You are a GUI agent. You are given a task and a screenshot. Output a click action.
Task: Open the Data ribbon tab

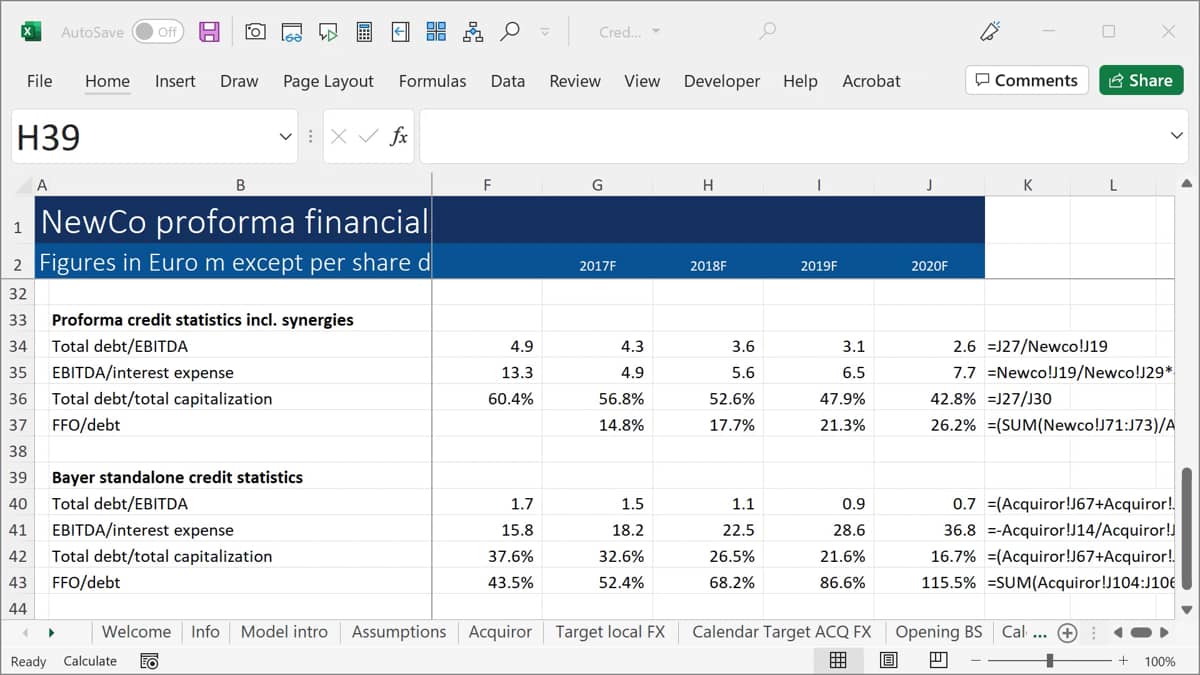[508, 81]
